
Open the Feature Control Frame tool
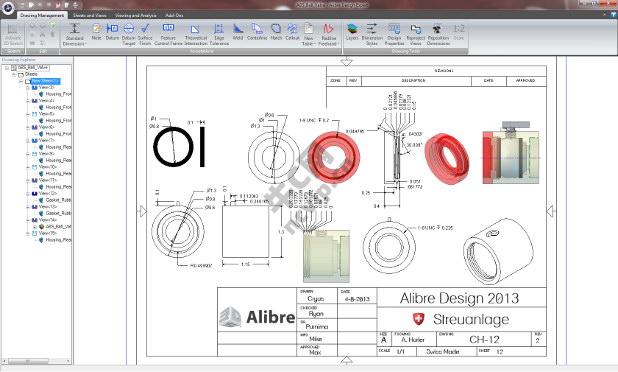pos(168,34)
